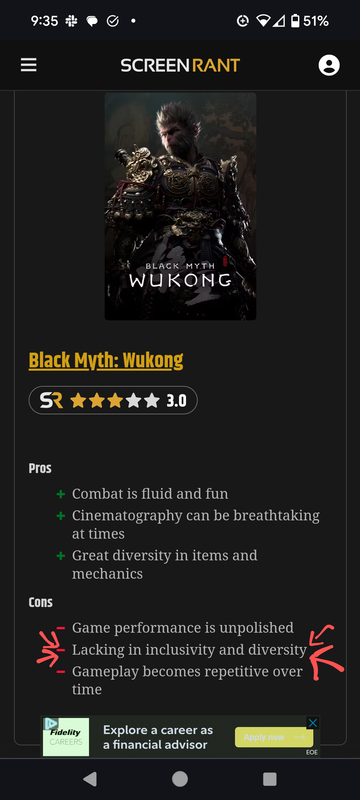360x800 pixels.
Task: Open the Black Myth: Wukong title link
Action: [106, 361]
